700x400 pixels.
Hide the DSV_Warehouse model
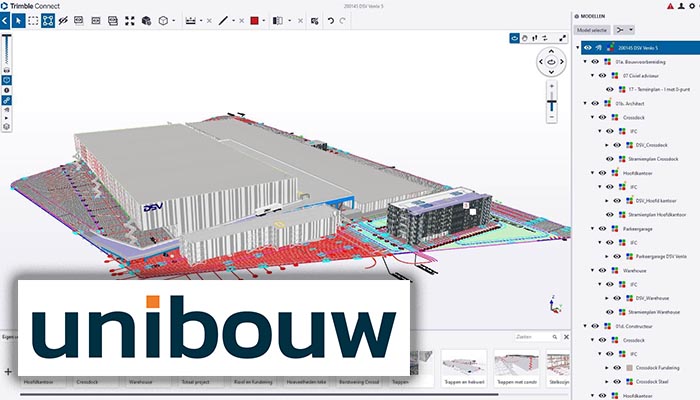click(617, 298)
